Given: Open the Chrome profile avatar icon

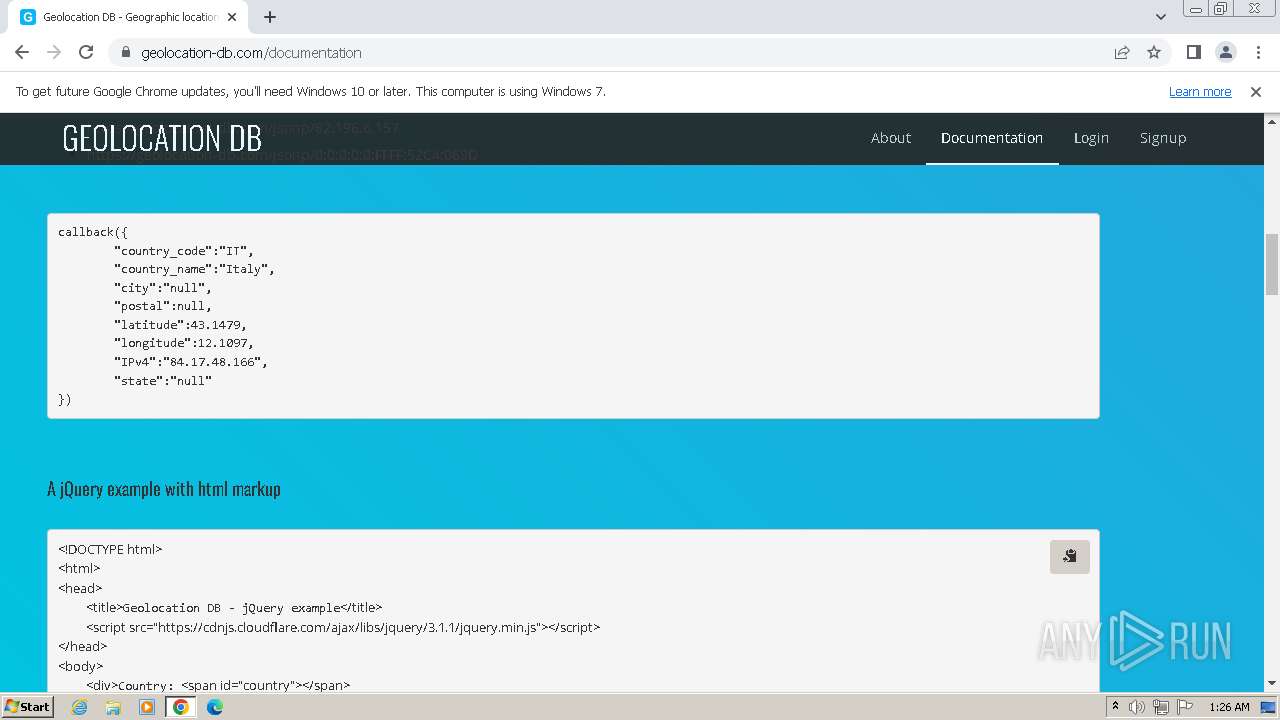Looking at the screenshot, I should (x=1225, y=52).
